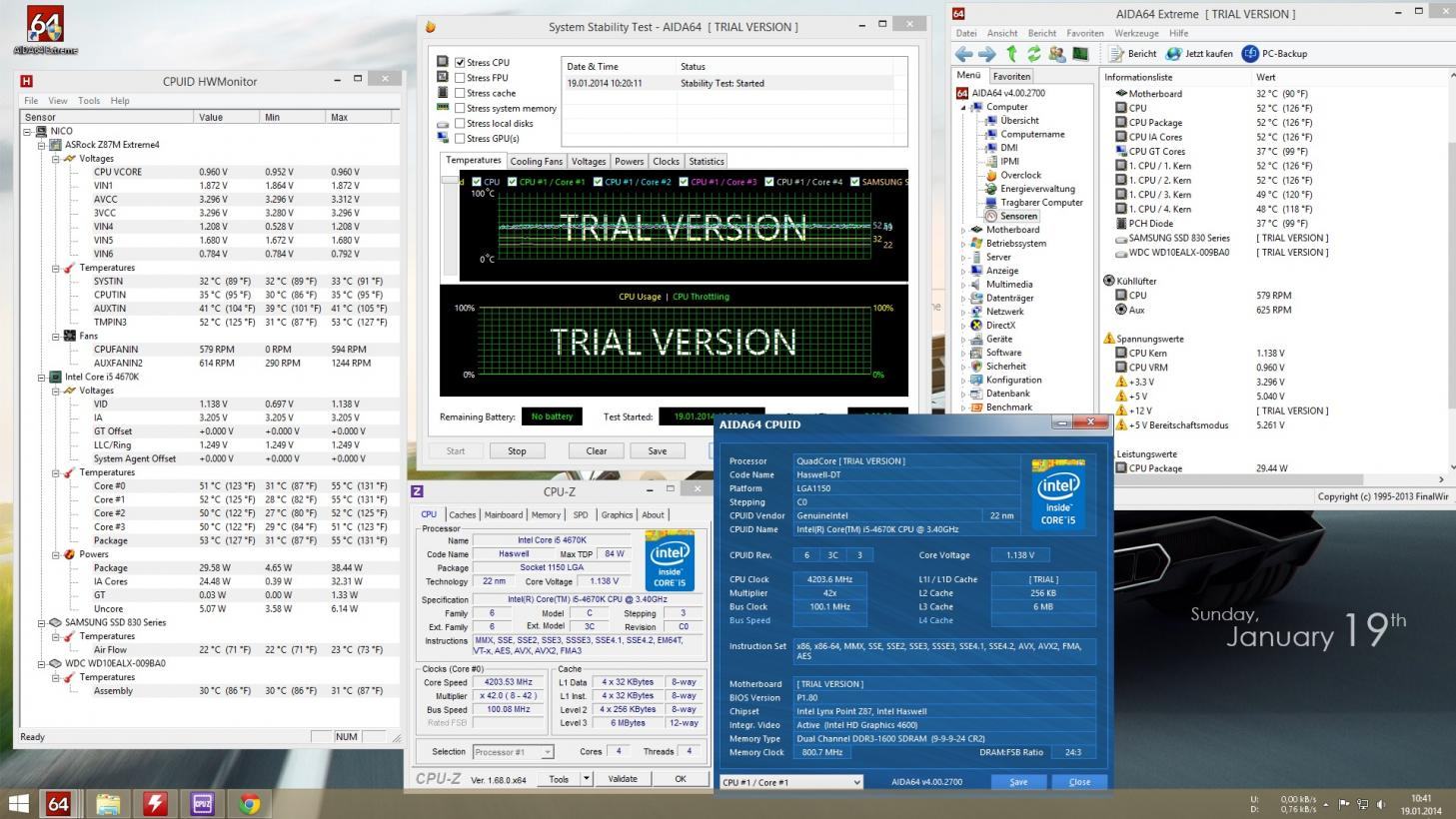Viewport: 1456px width, 819px height.
Task: Open Google Chrome from the taskbar
Action: point(250,803)
